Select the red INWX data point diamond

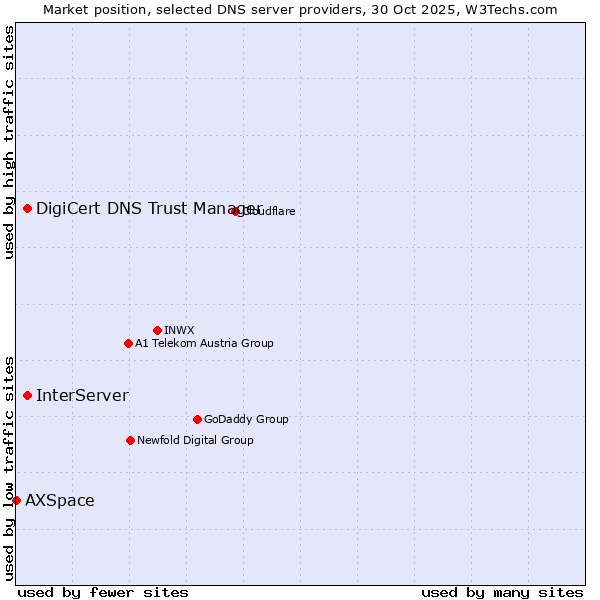point(157,330)
